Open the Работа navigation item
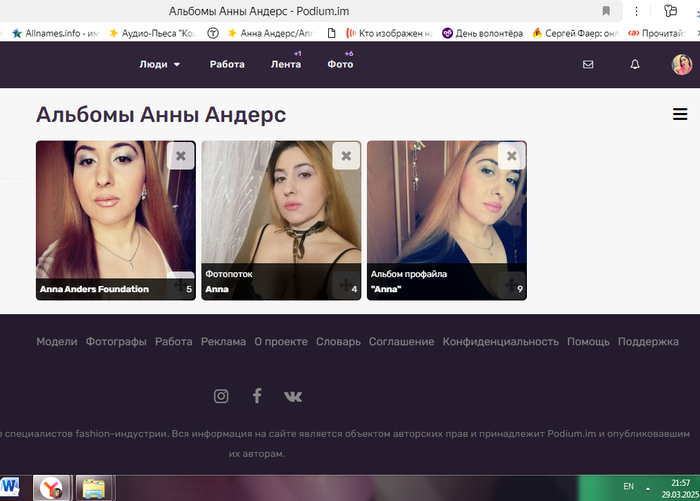This screenshot has height=501, width=700. [x=227, y=64]
